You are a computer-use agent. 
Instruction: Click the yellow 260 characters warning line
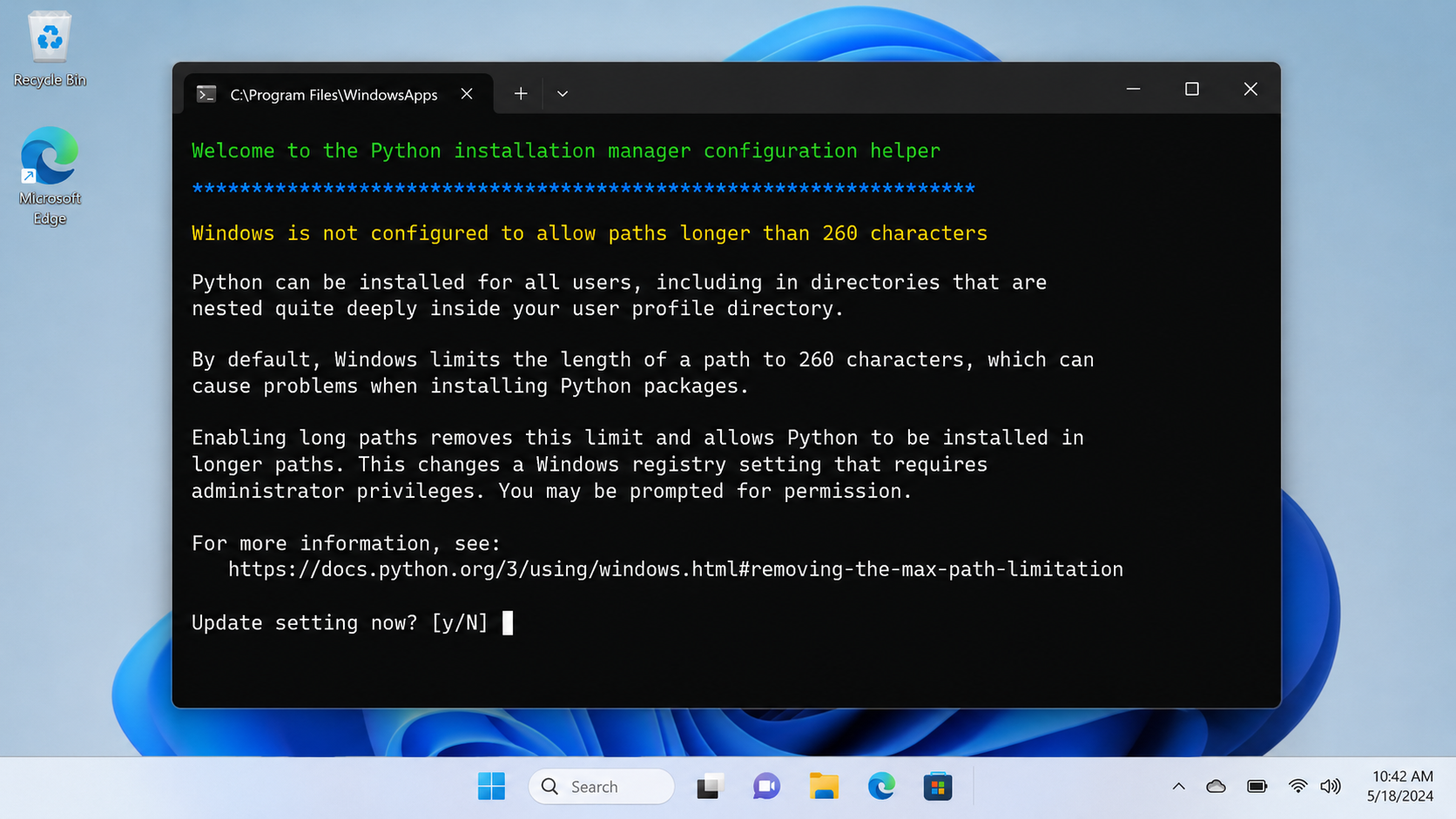click(590, 233)
